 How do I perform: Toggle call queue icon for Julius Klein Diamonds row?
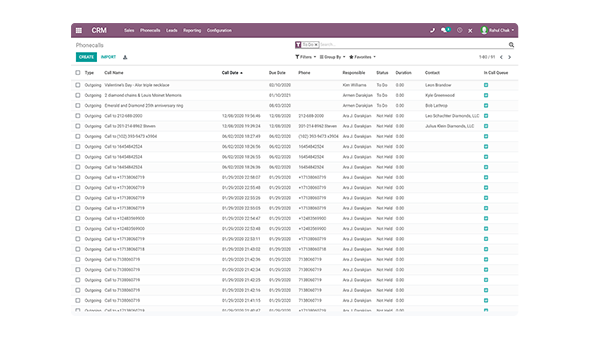tap(486, 126)
